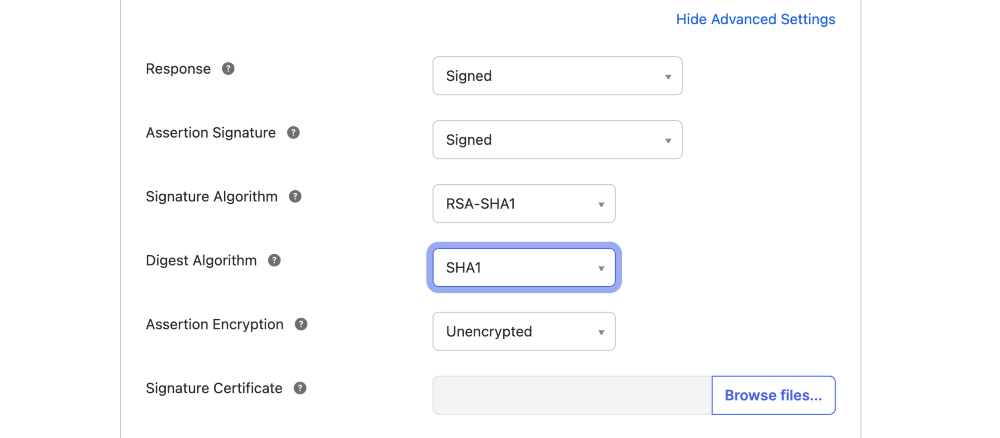The image size is (1000, 438).
Task: Click the Digest Algorithm label text
Action: click(x=202, y=260)
